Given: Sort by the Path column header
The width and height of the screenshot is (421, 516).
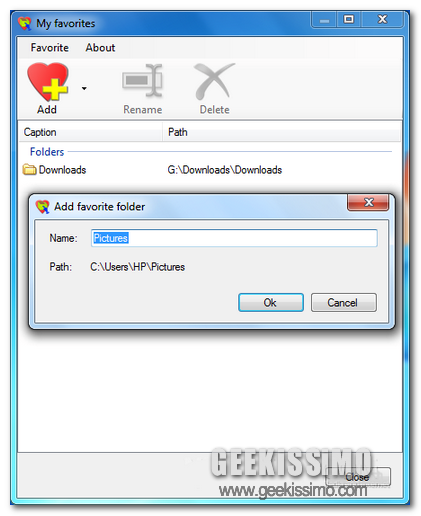Looking at the screenshot, I should point(282,132).
